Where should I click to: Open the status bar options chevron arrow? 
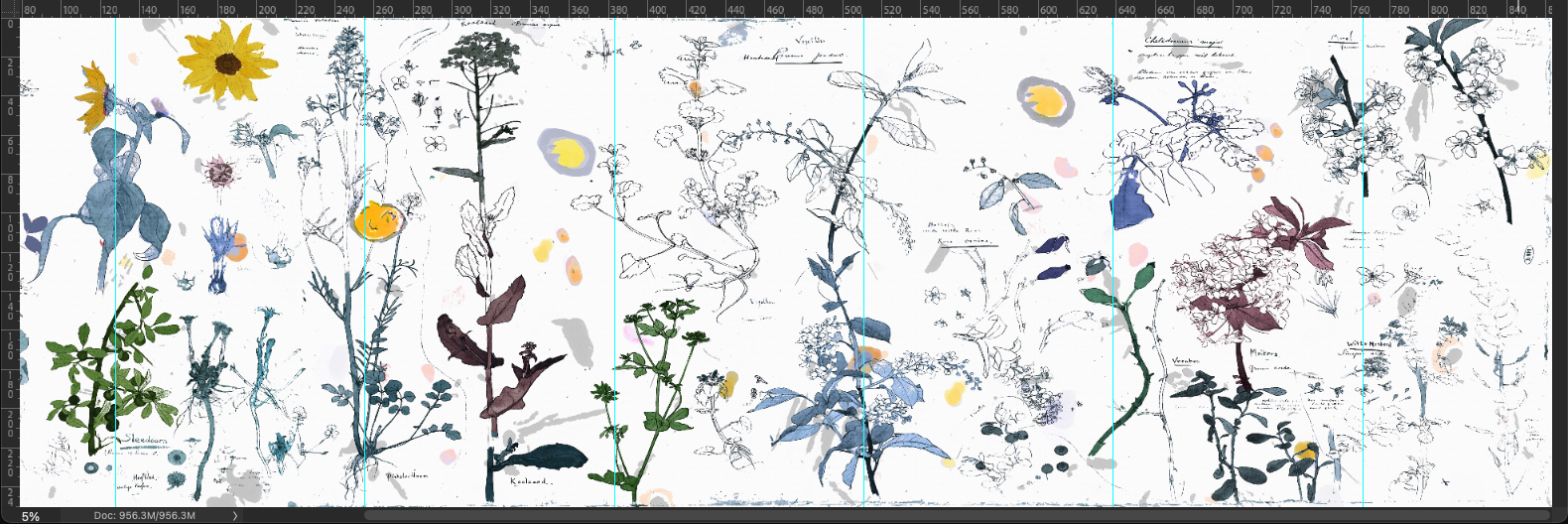(234, 516)
